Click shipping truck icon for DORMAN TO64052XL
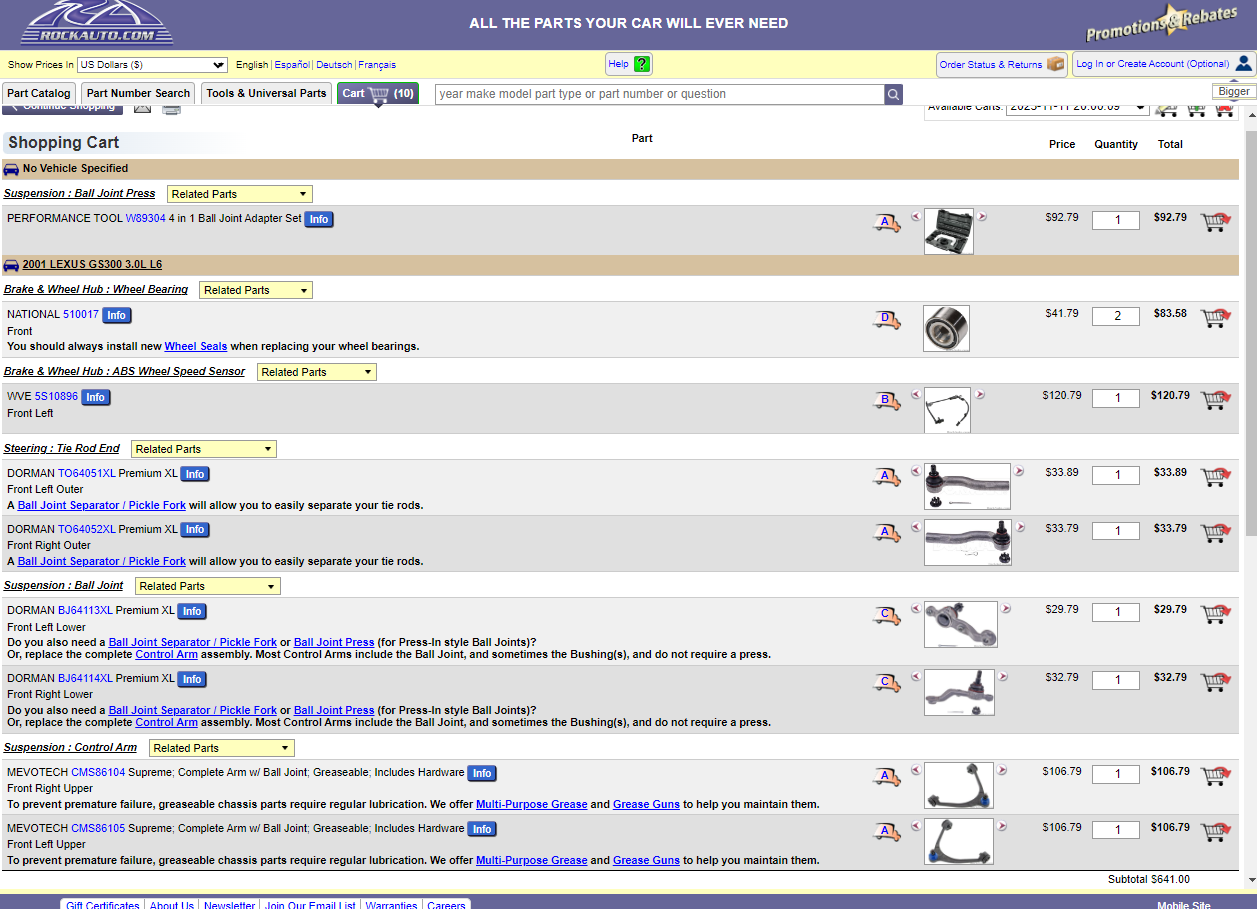Viewport: 1257px width, 909px height. pyautogui.click(x=886, y=533)
